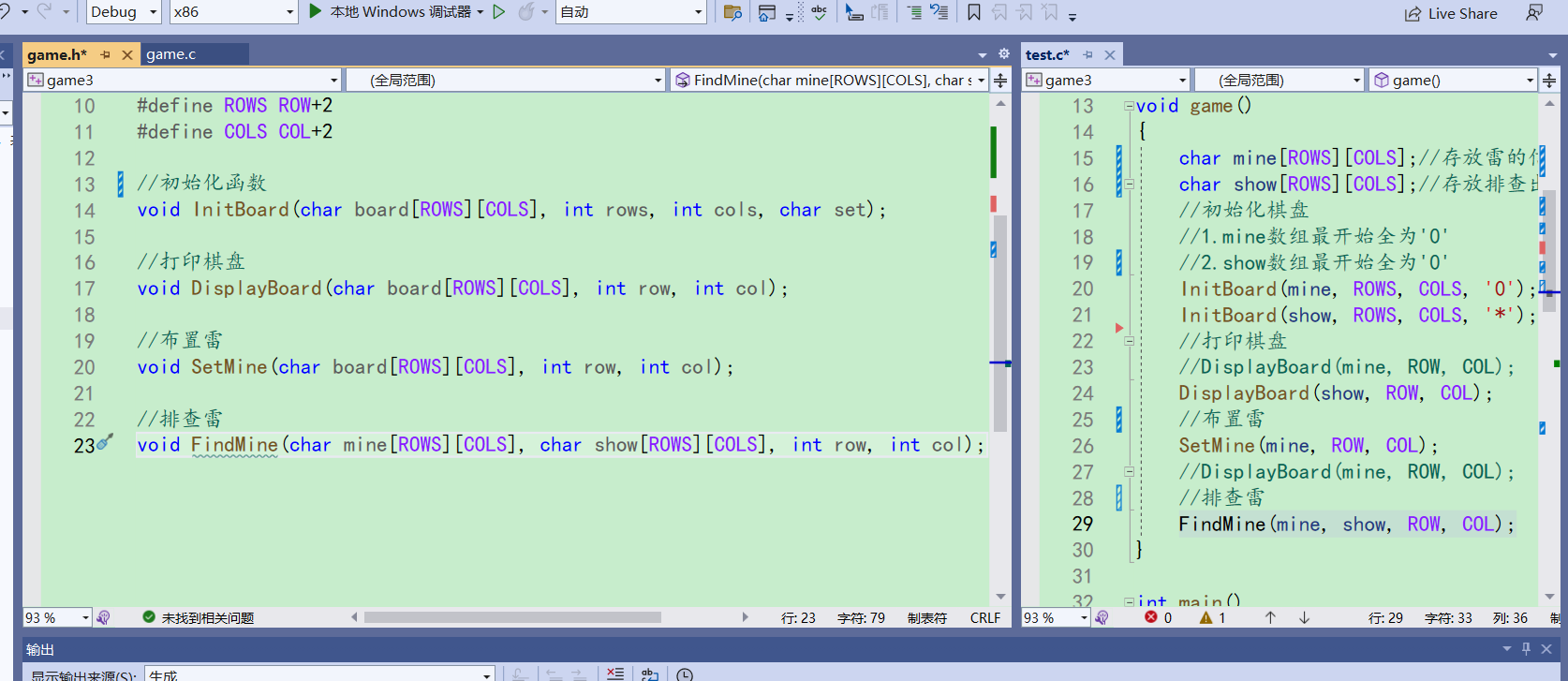Click the screwdriver quick-action icon on line 23
1568x681 pixels.
pos(105,441)
